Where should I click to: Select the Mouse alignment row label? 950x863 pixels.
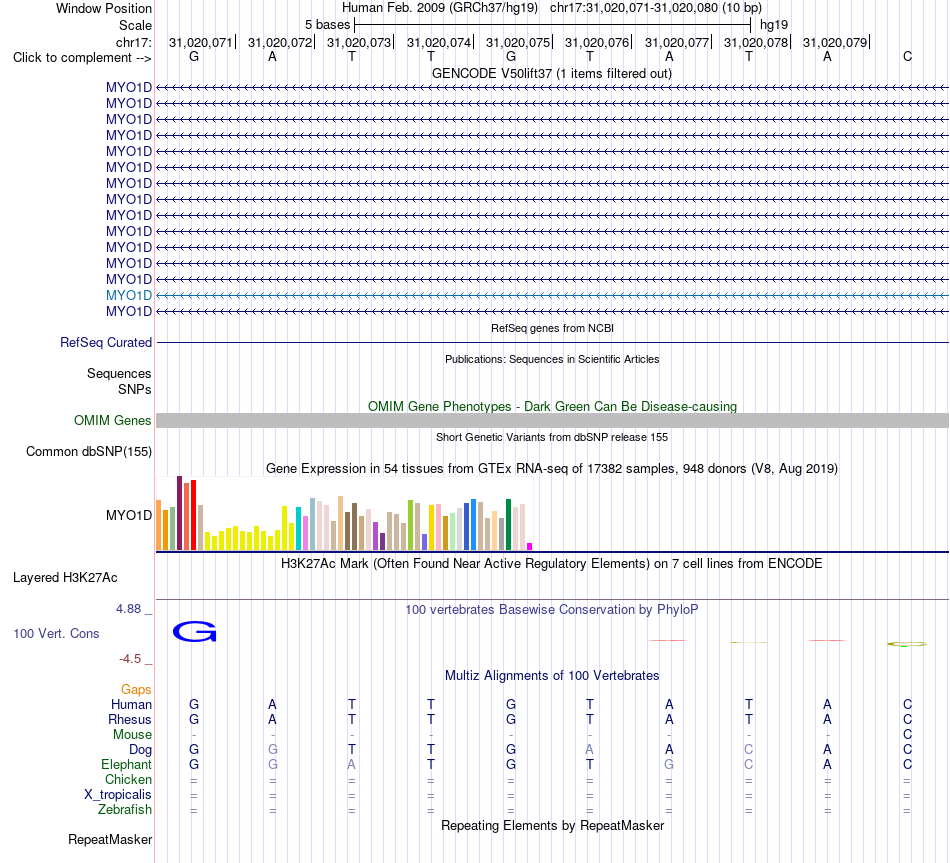coord(132,735)
